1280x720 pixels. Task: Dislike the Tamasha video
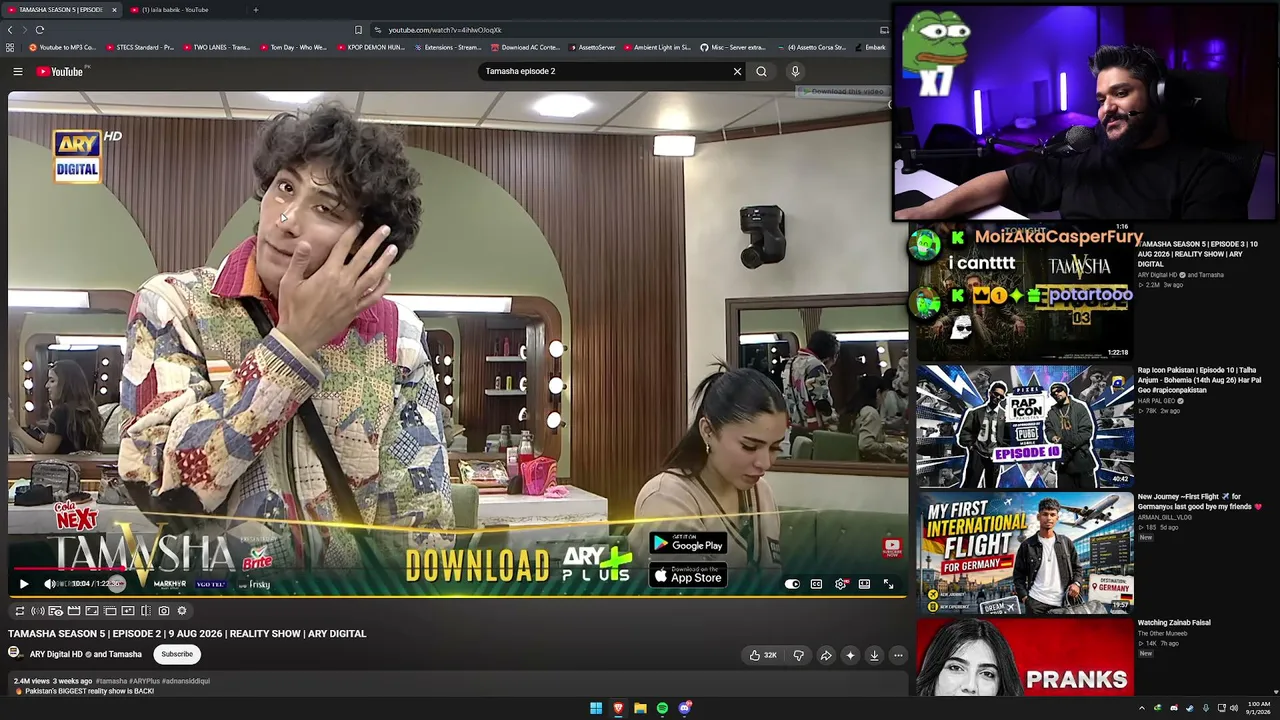[798, 655]
